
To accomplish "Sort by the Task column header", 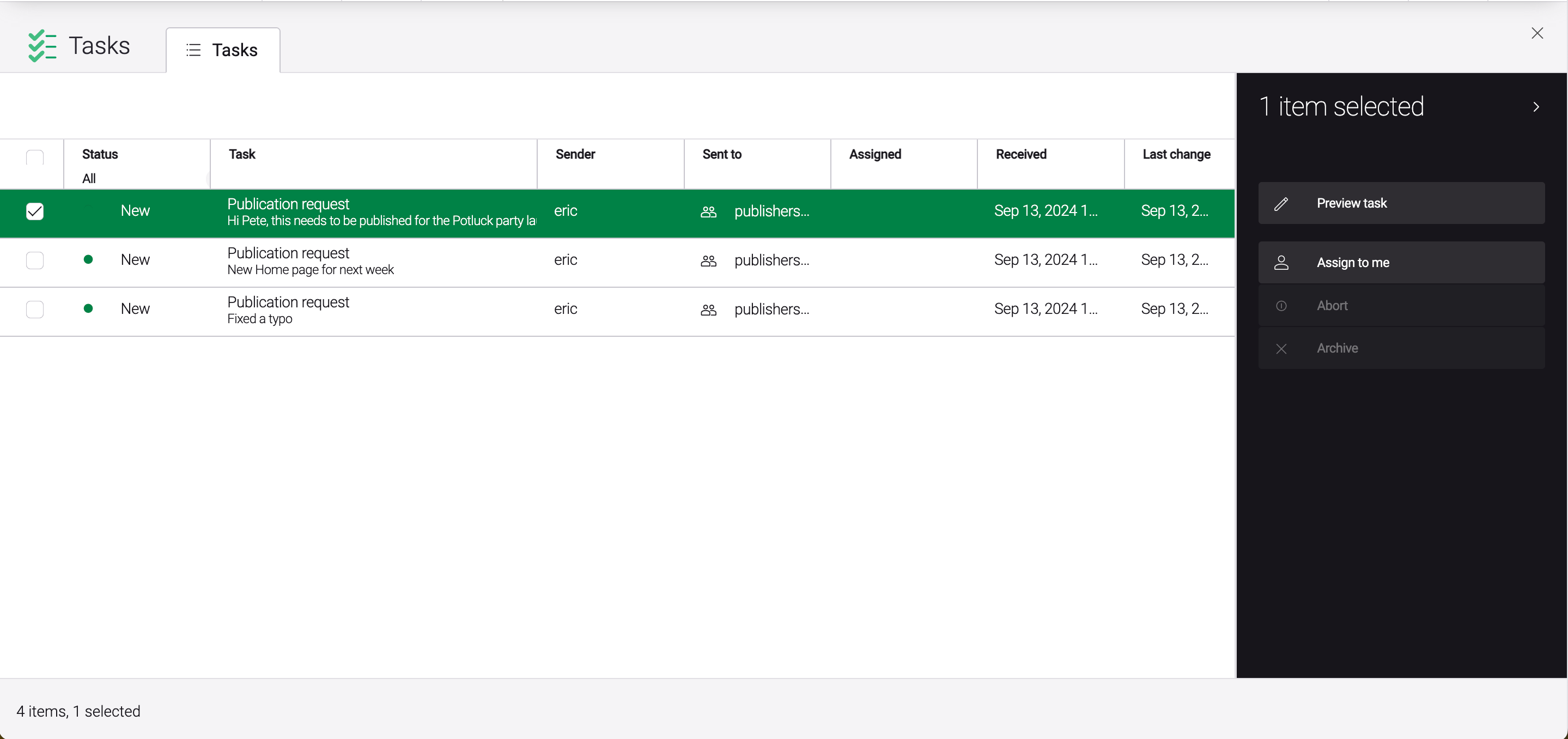I will click(x=242, y=155).
